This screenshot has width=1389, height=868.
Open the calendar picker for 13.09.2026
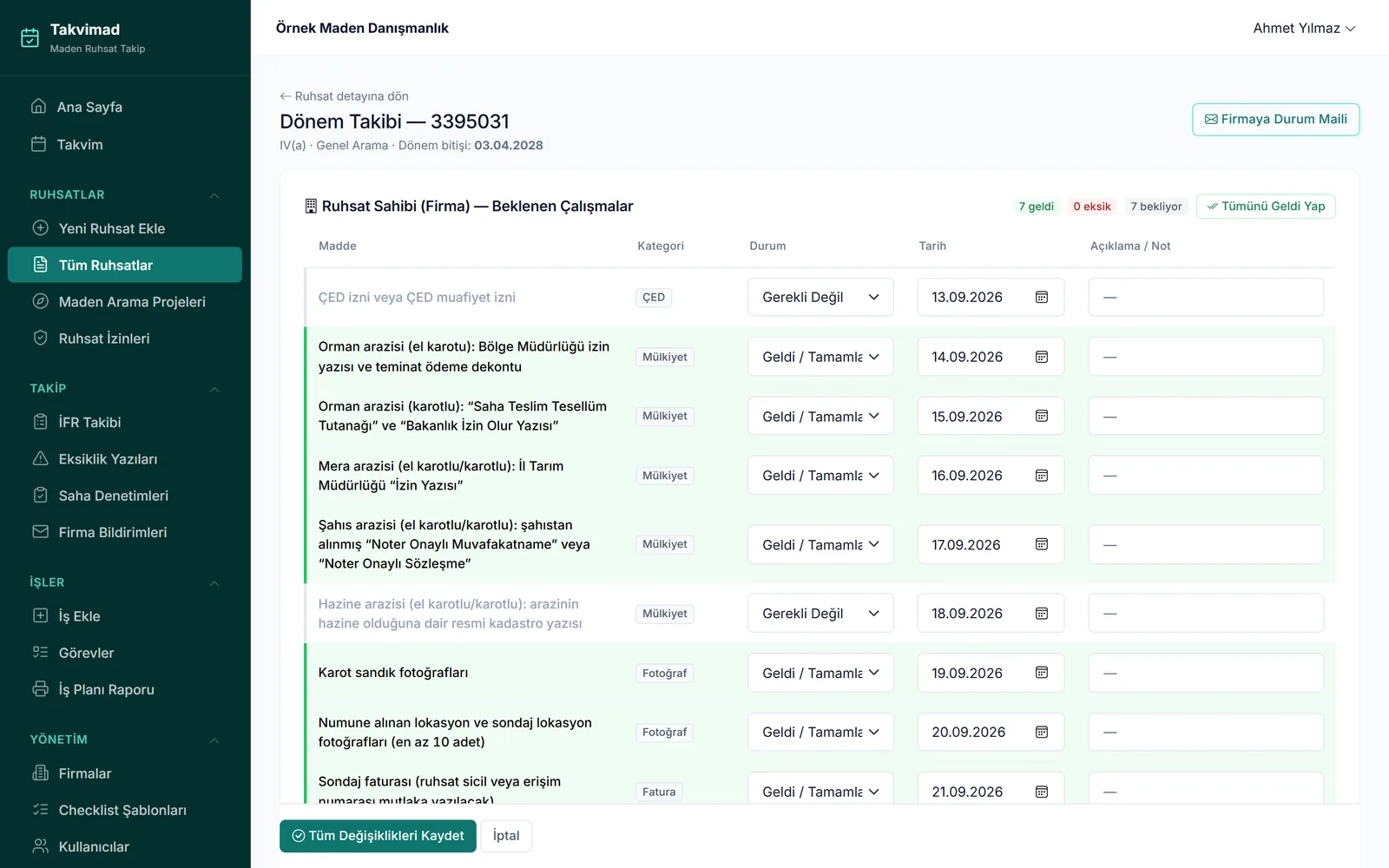[1042, 297]
